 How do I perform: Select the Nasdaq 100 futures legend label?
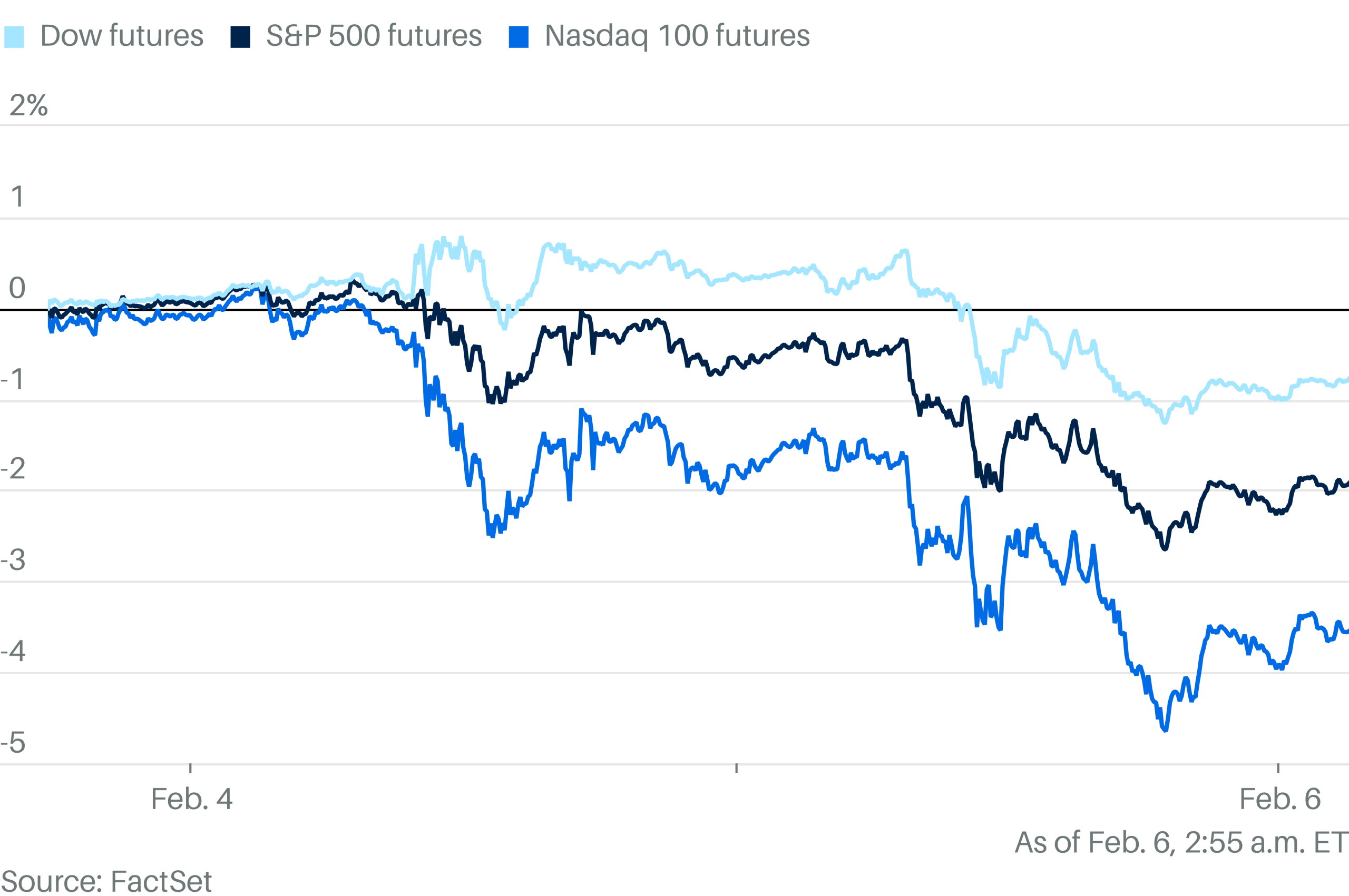tap(677, 36)
